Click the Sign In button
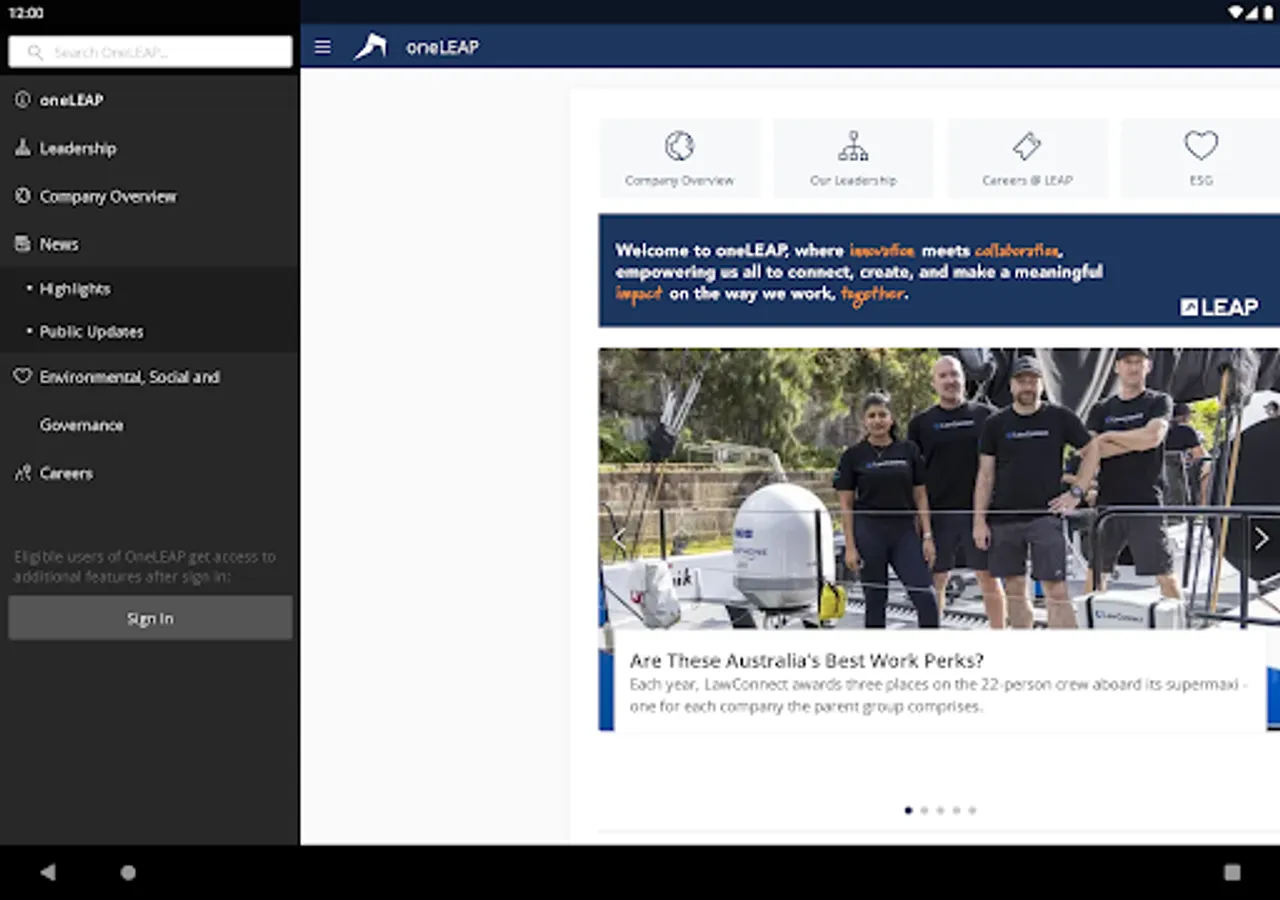The width and height of the screenshot is (1280, 900). (150, 618)
